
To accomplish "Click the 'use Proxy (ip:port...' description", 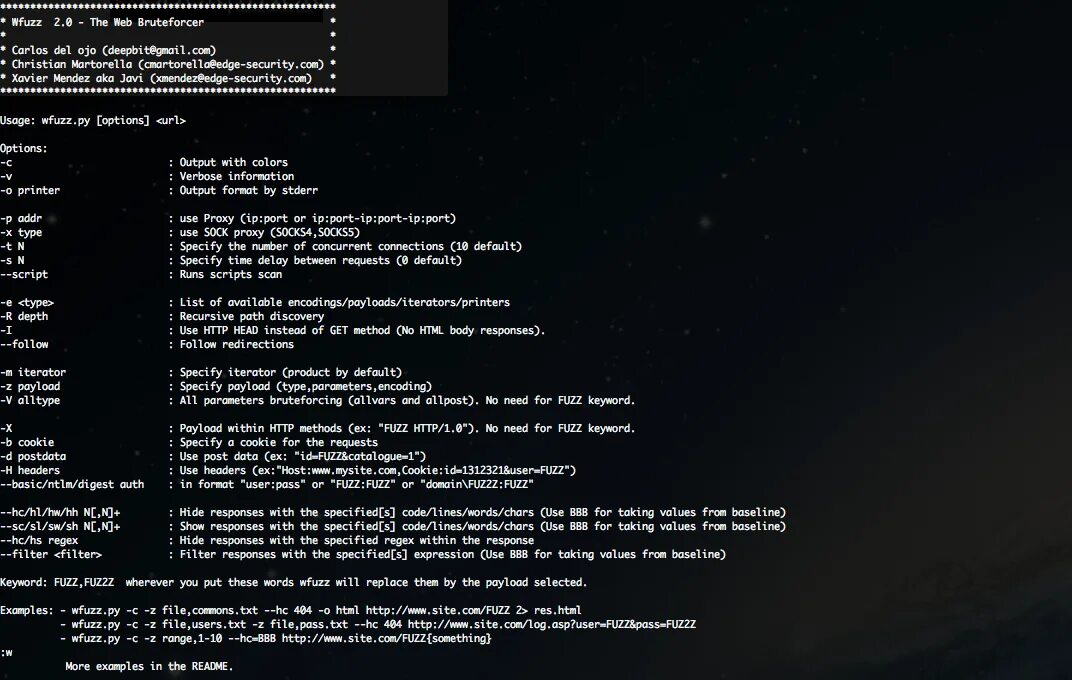I will (x=317, y=218).
